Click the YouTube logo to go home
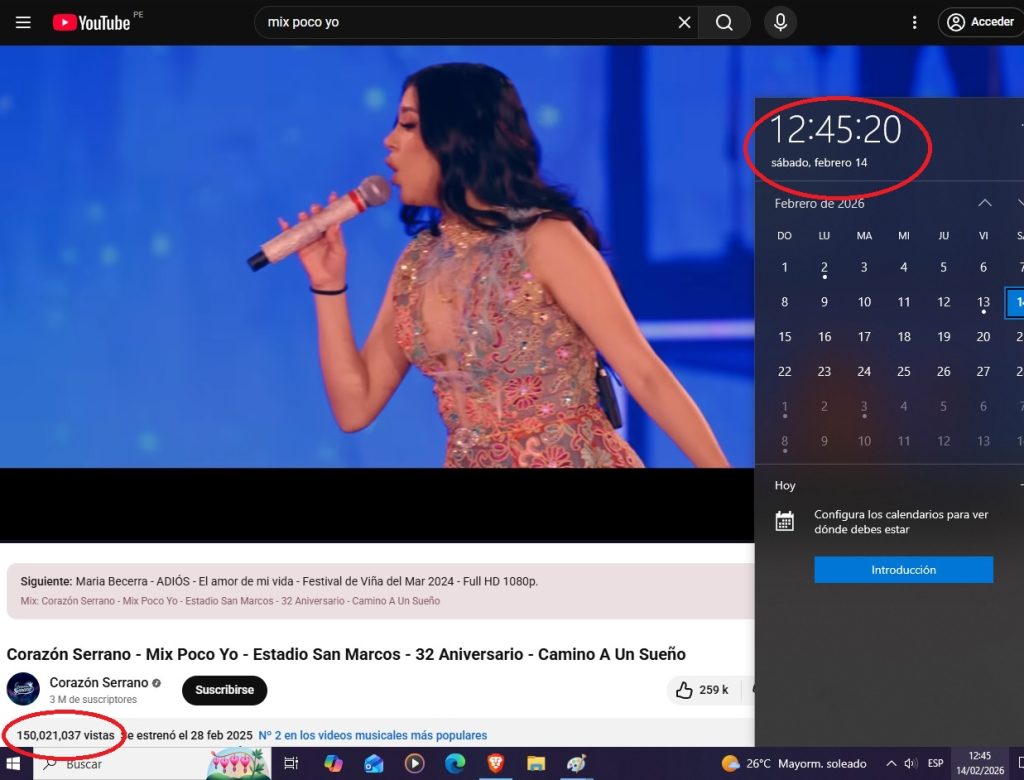 [92, 22]
